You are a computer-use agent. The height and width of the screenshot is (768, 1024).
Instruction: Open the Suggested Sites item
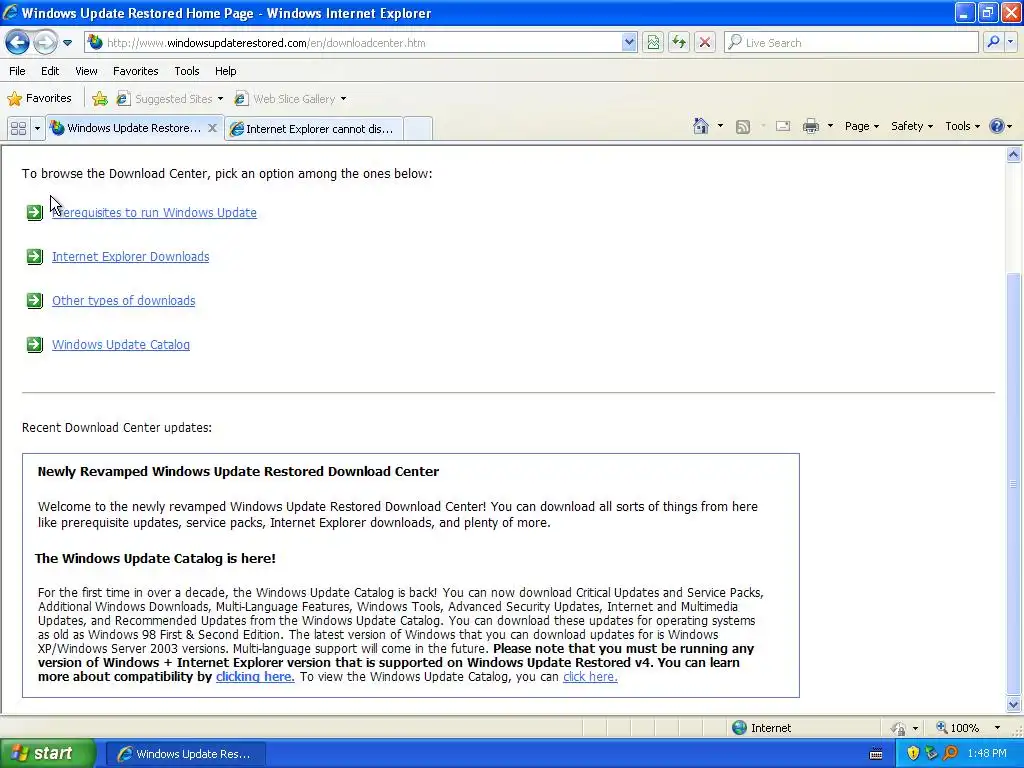tap(169, 99)
